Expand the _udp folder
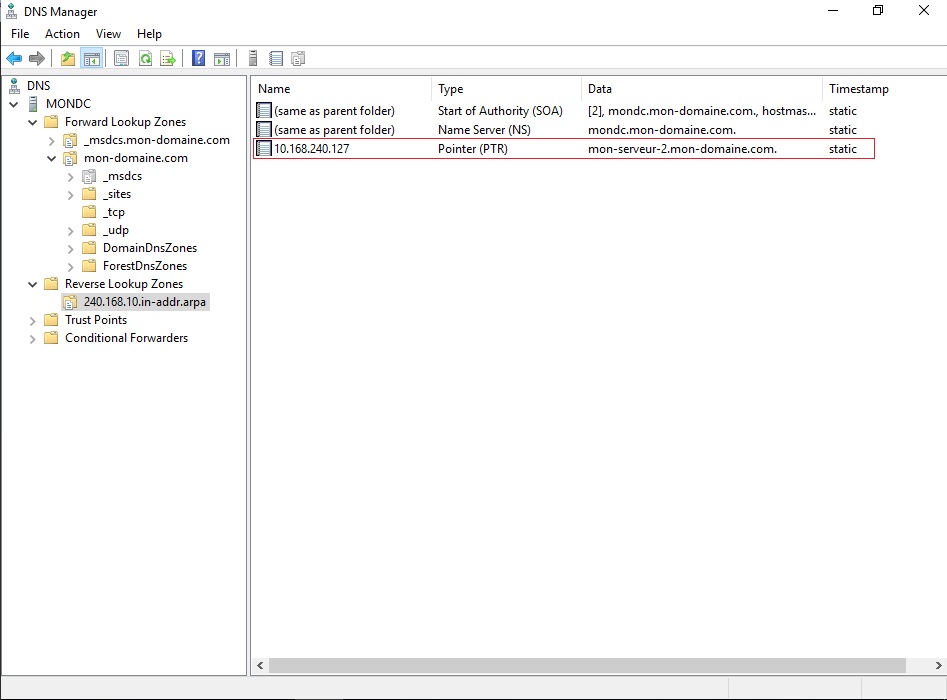Viewport: 947px width, 700px height. pos(71,231)
